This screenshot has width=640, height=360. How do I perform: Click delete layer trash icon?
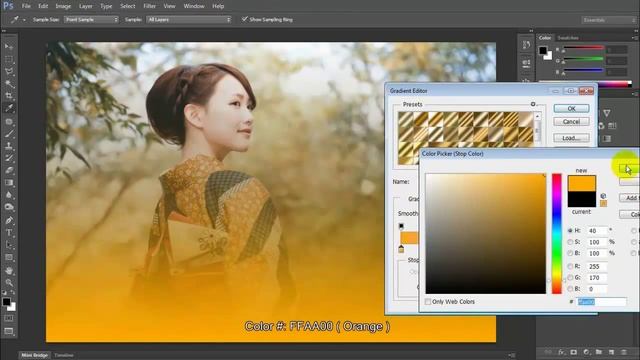(623, 352)
